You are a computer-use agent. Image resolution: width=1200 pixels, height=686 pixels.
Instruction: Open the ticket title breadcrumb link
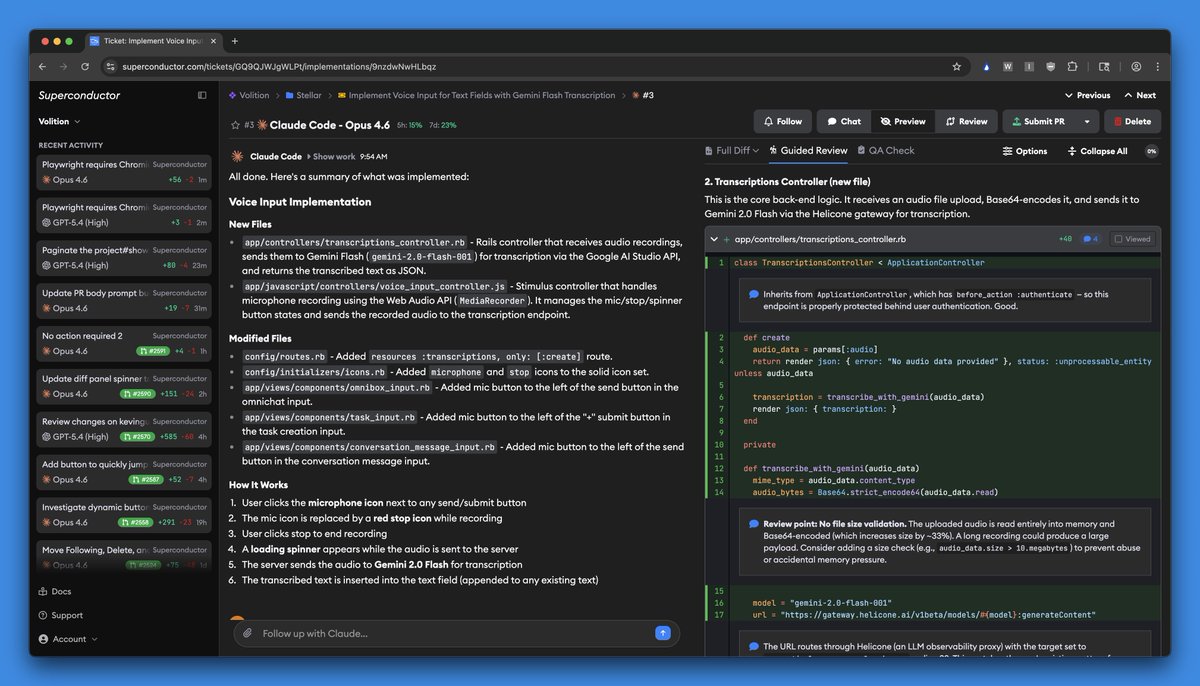476,95
